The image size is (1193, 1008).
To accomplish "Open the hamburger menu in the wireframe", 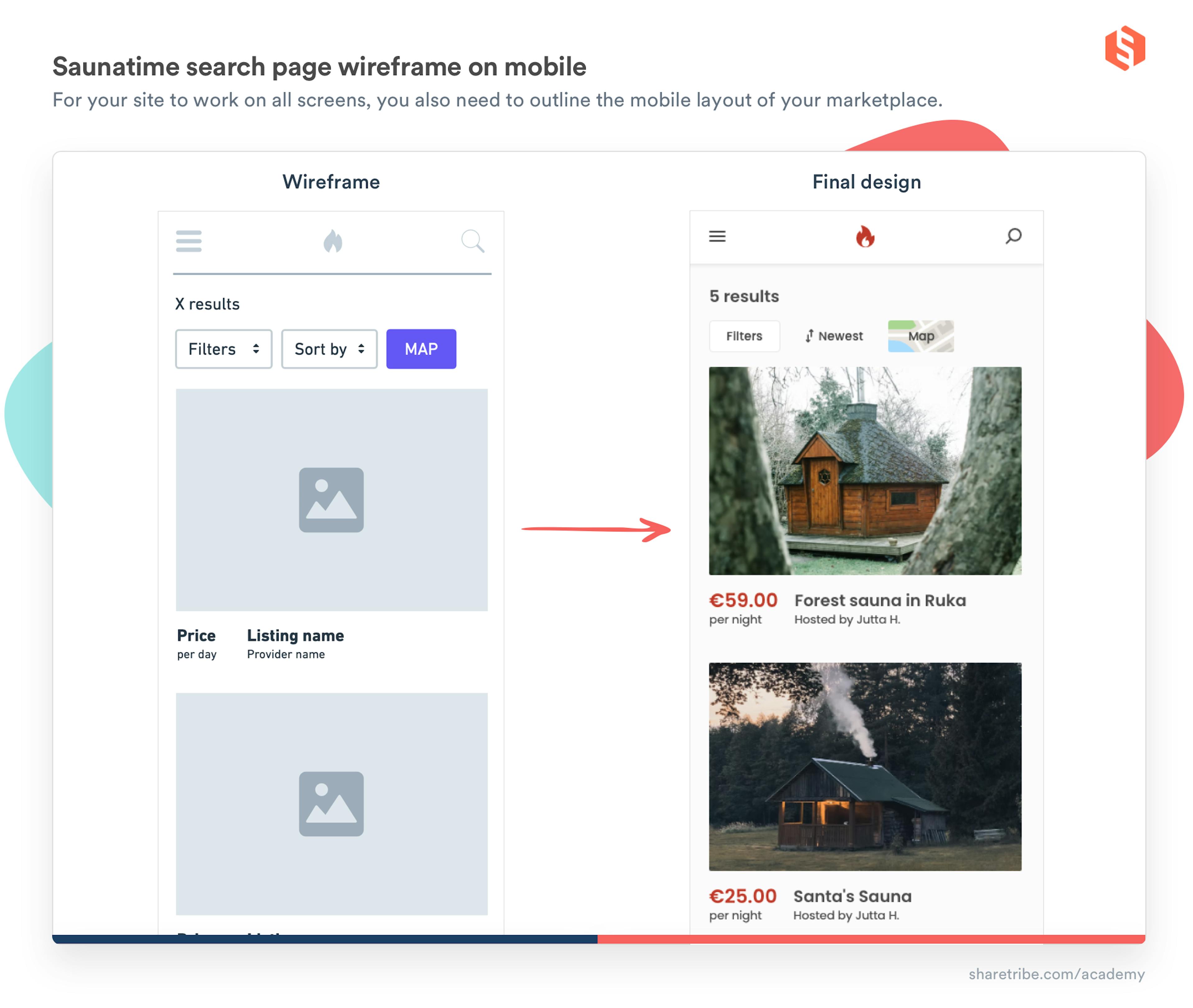I will [x=189, y=241].
